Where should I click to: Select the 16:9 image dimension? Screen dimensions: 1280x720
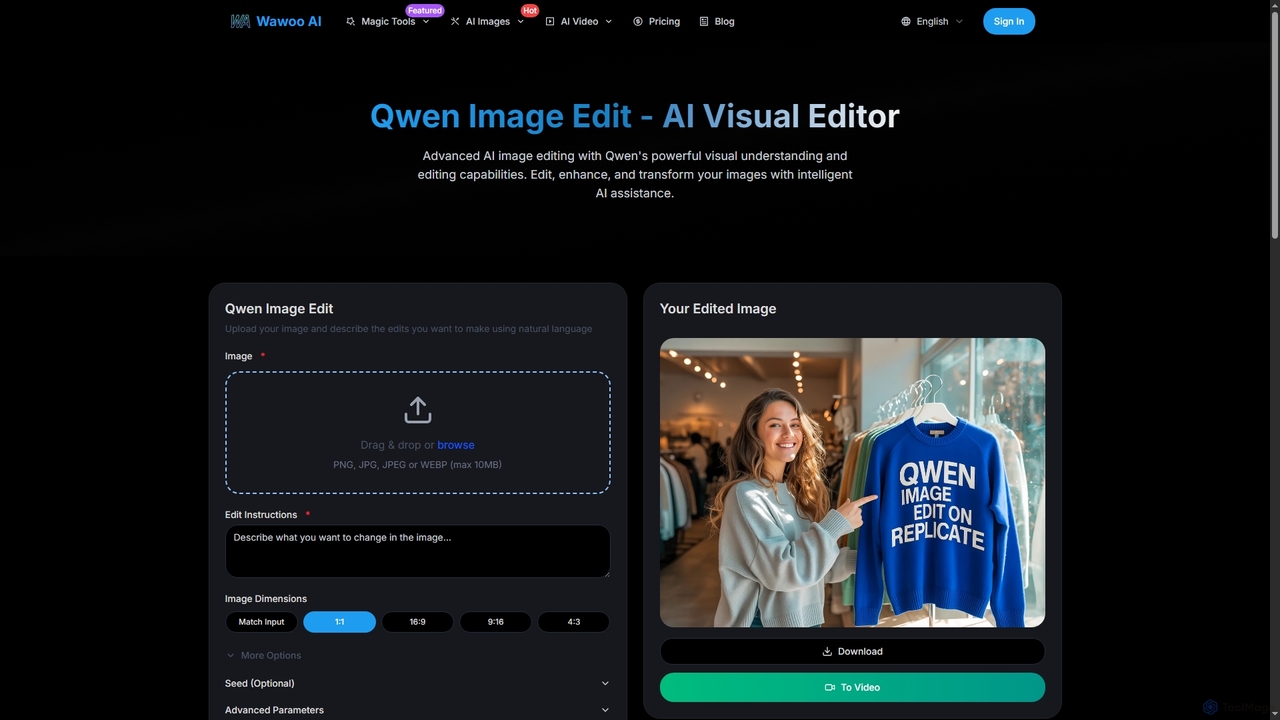point(417,622)
